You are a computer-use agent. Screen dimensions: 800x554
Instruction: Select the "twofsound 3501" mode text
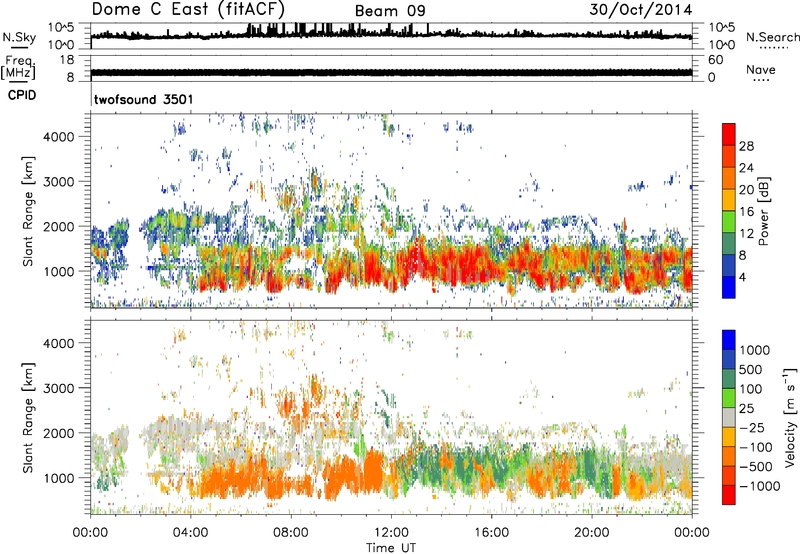[x=143, y=99]
